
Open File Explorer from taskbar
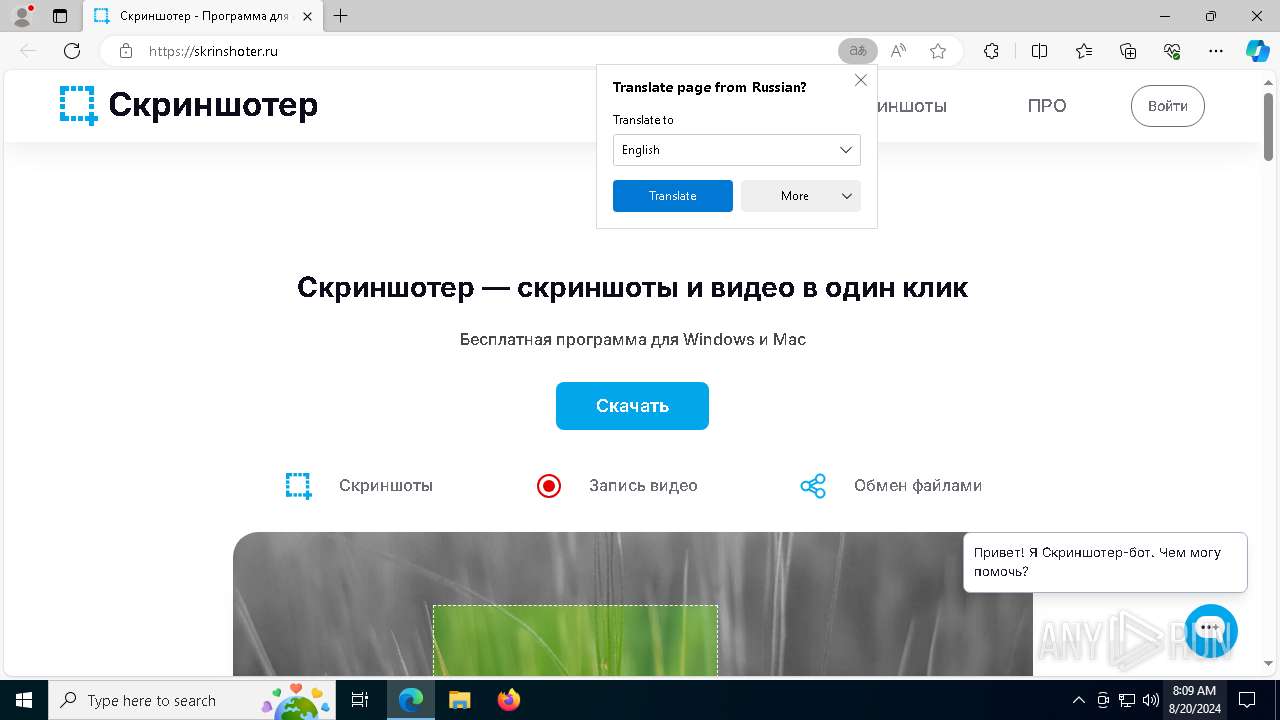click(x=459, y=700)
